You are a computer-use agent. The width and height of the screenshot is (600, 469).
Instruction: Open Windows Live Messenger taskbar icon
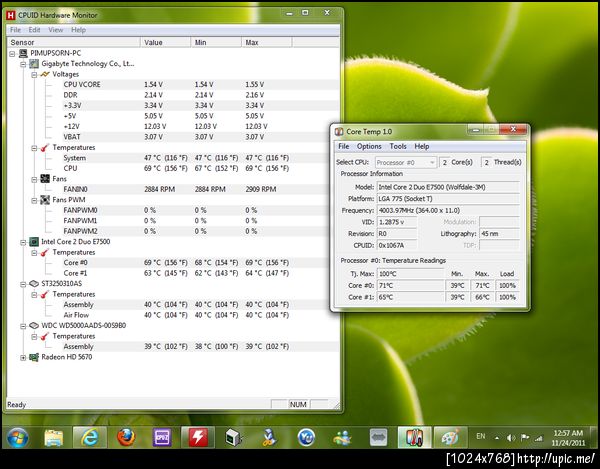point(342,437)
